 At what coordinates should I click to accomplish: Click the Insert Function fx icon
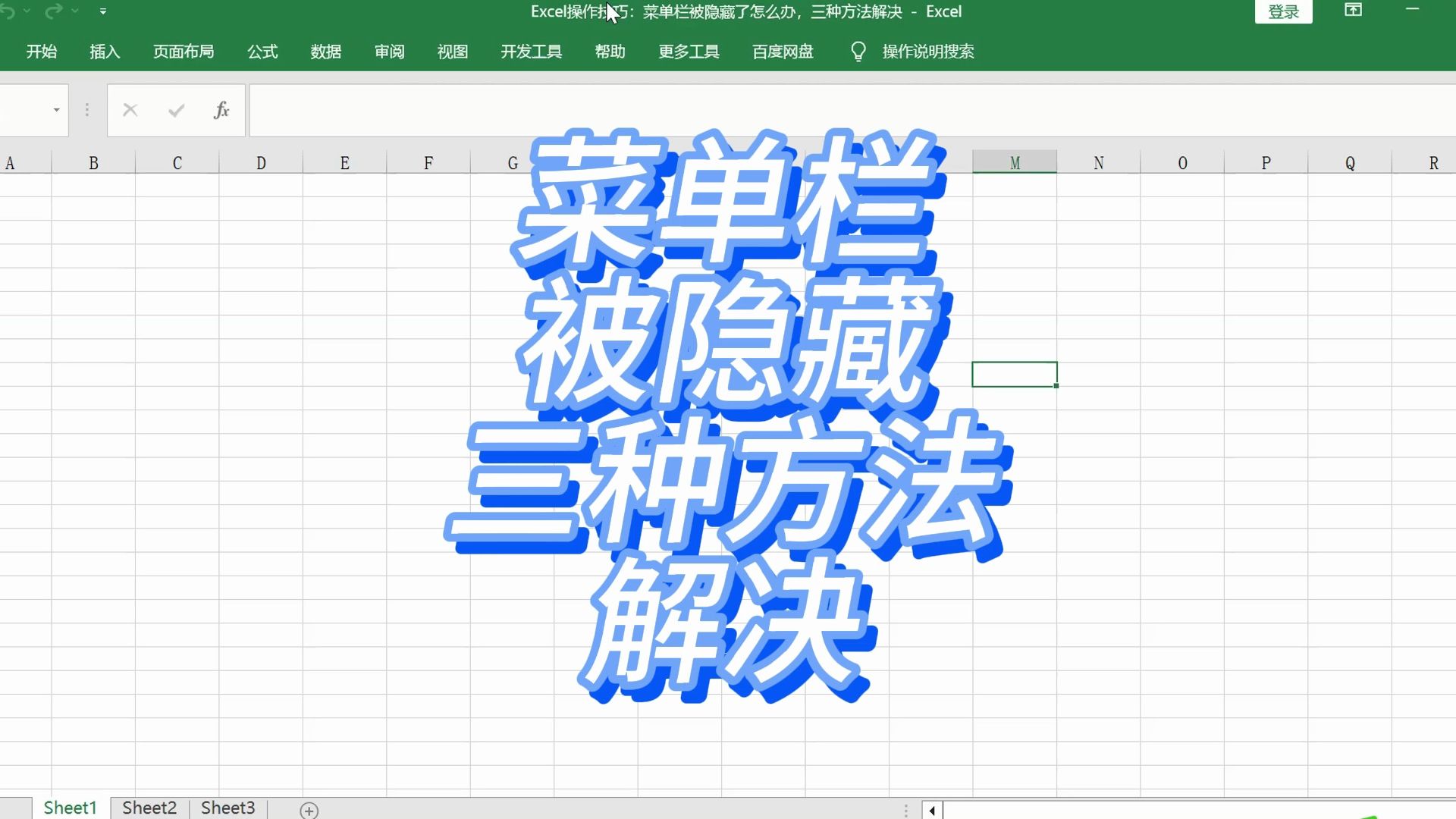tap(221, 111)
